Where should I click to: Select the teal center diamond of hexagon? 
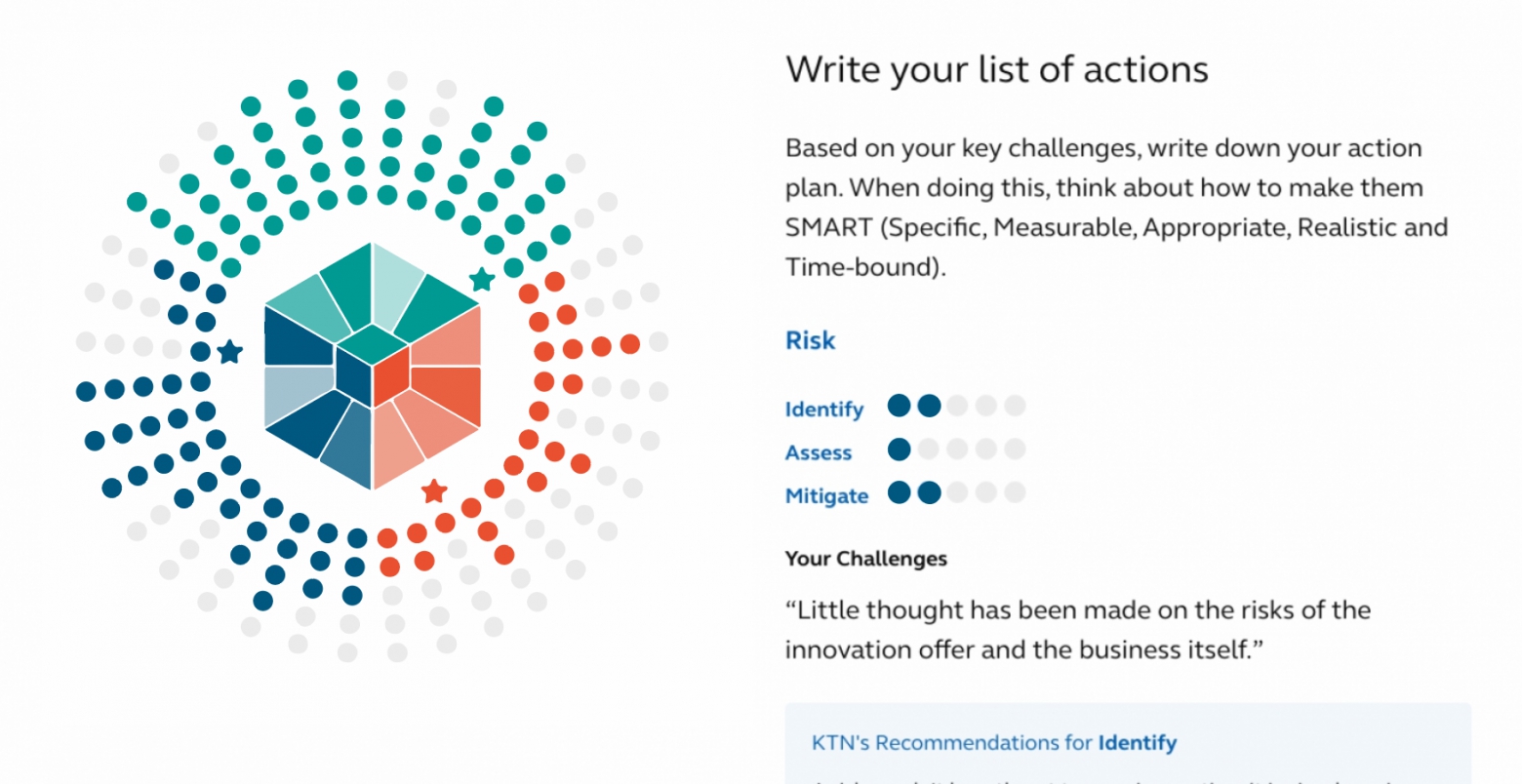point(373,344)
